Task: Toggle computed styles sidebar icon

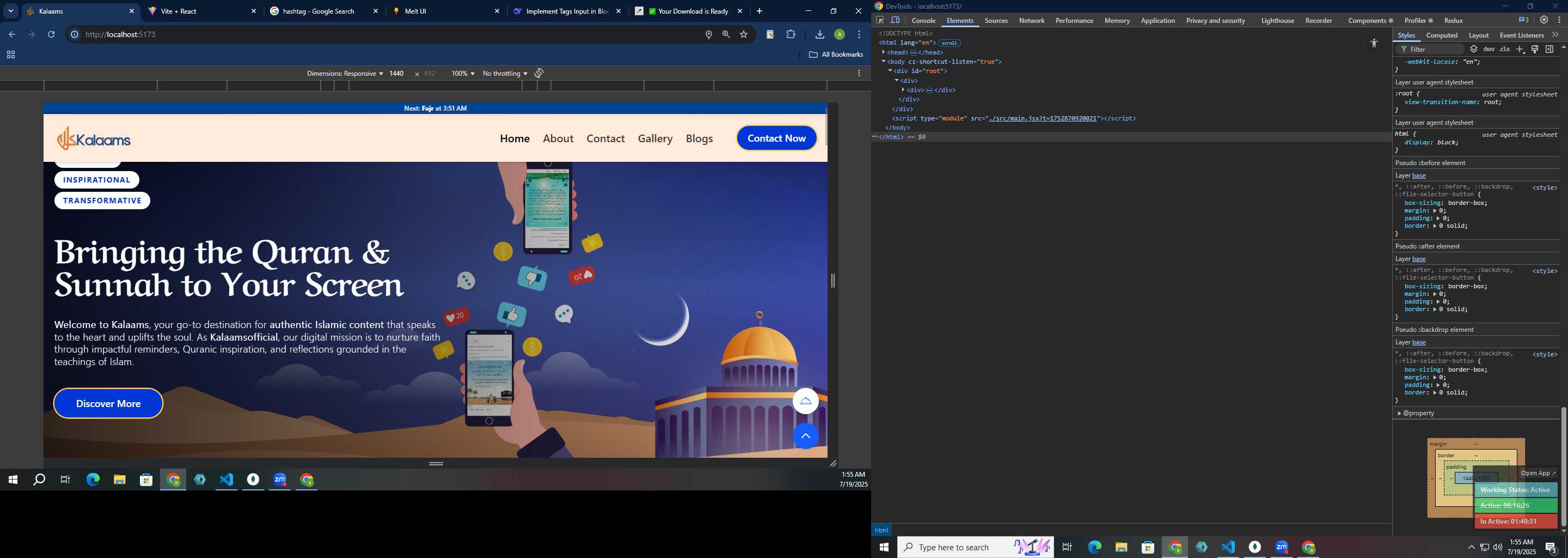Action: coord(1549,50)
